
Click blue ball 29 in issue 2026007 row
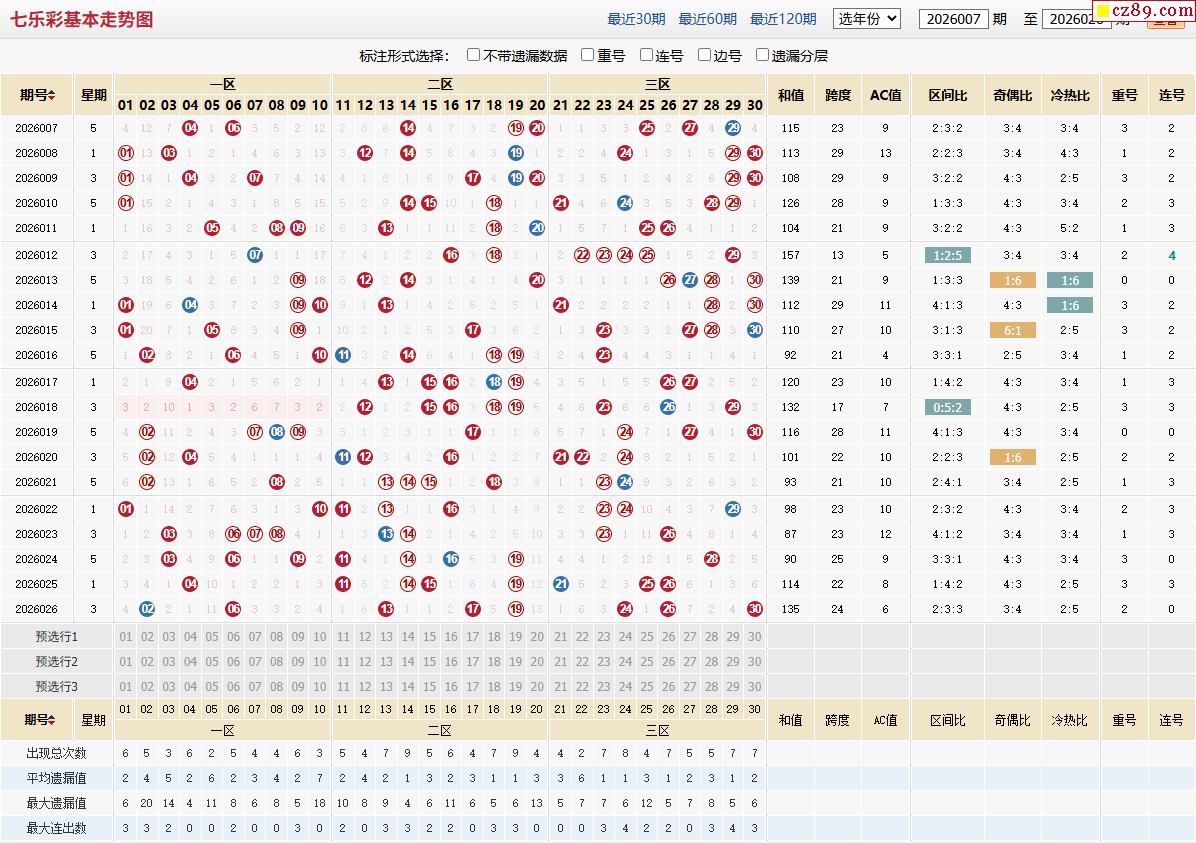(733, 128)
